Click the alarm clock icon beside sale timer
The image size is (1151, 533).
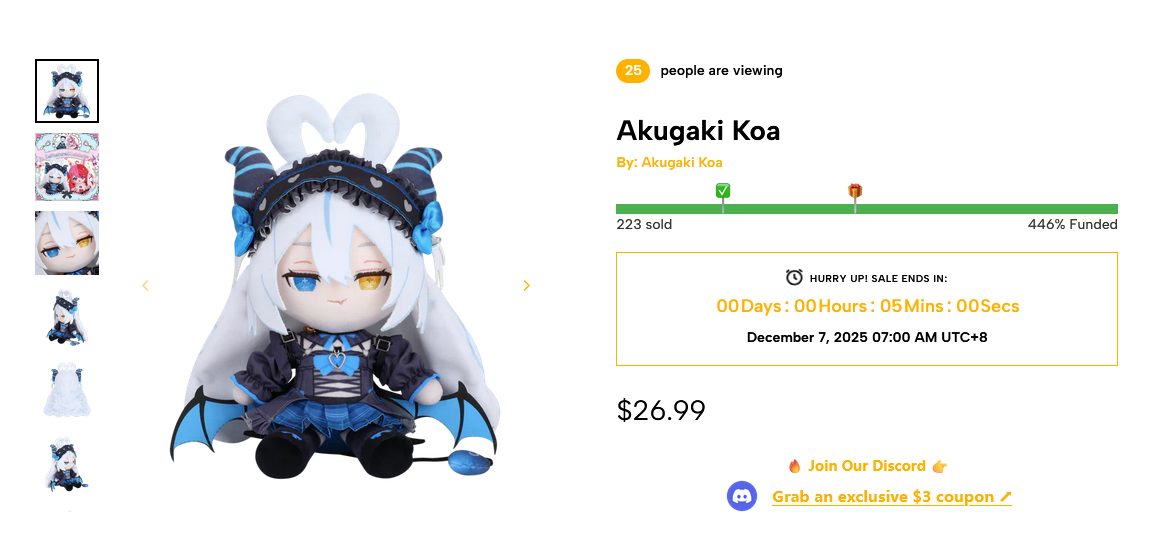tap(794, 278)
